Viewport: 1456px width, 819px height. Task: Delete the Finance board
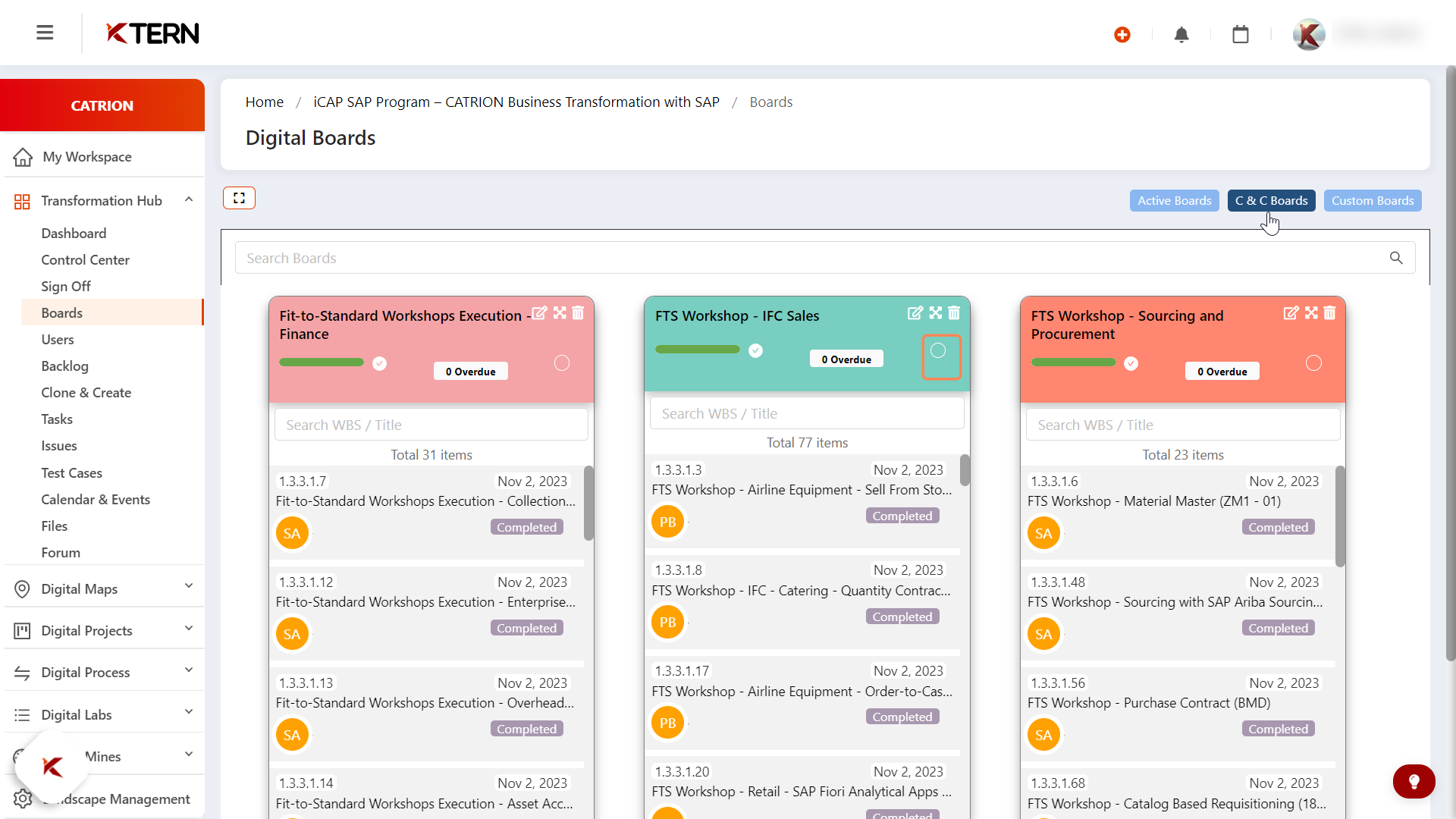tap(578, 313)
